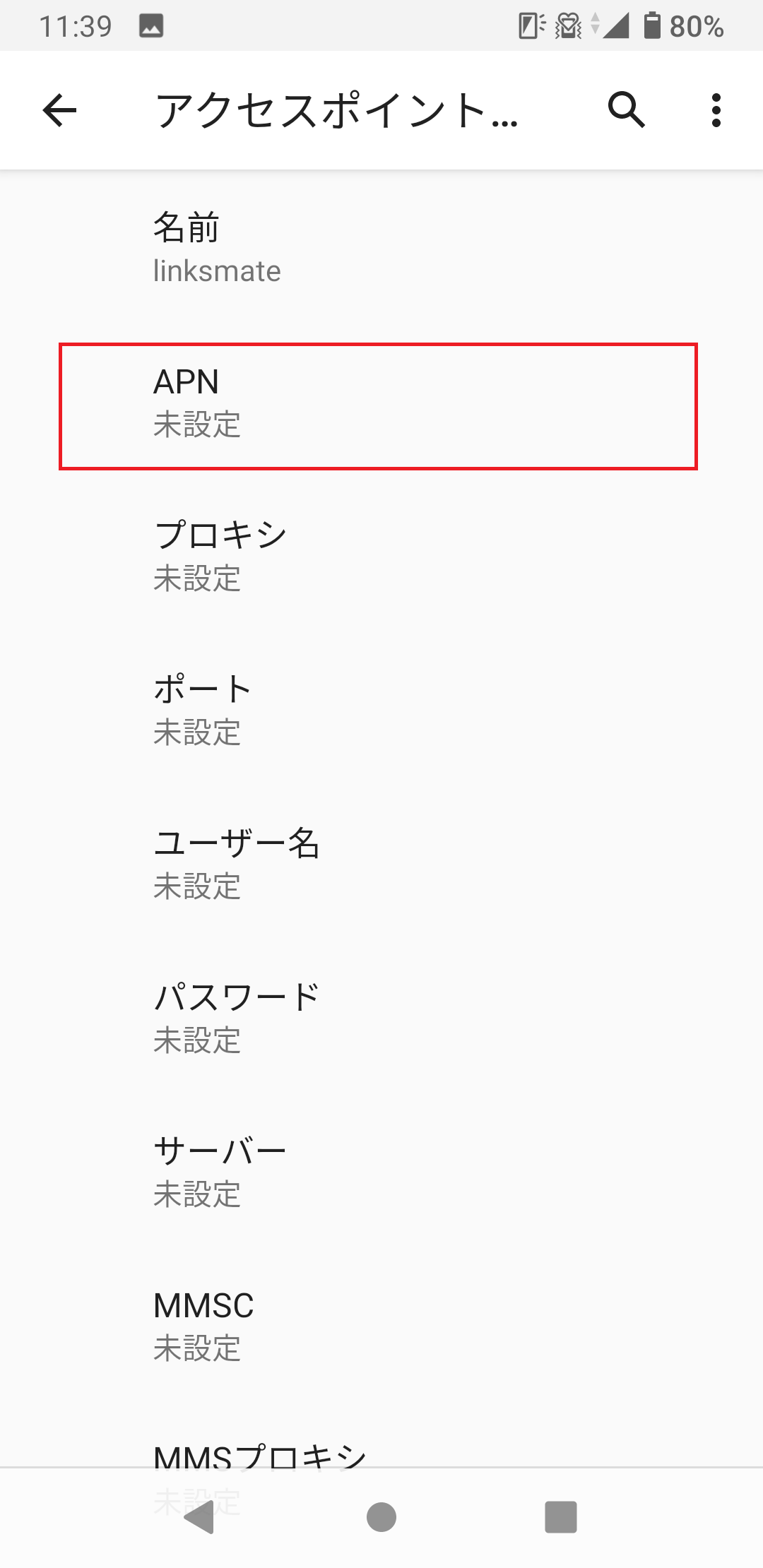Tap the signal strength icon
The height and width of the screenshot is (1568, 763).
(x=616, y=26)
